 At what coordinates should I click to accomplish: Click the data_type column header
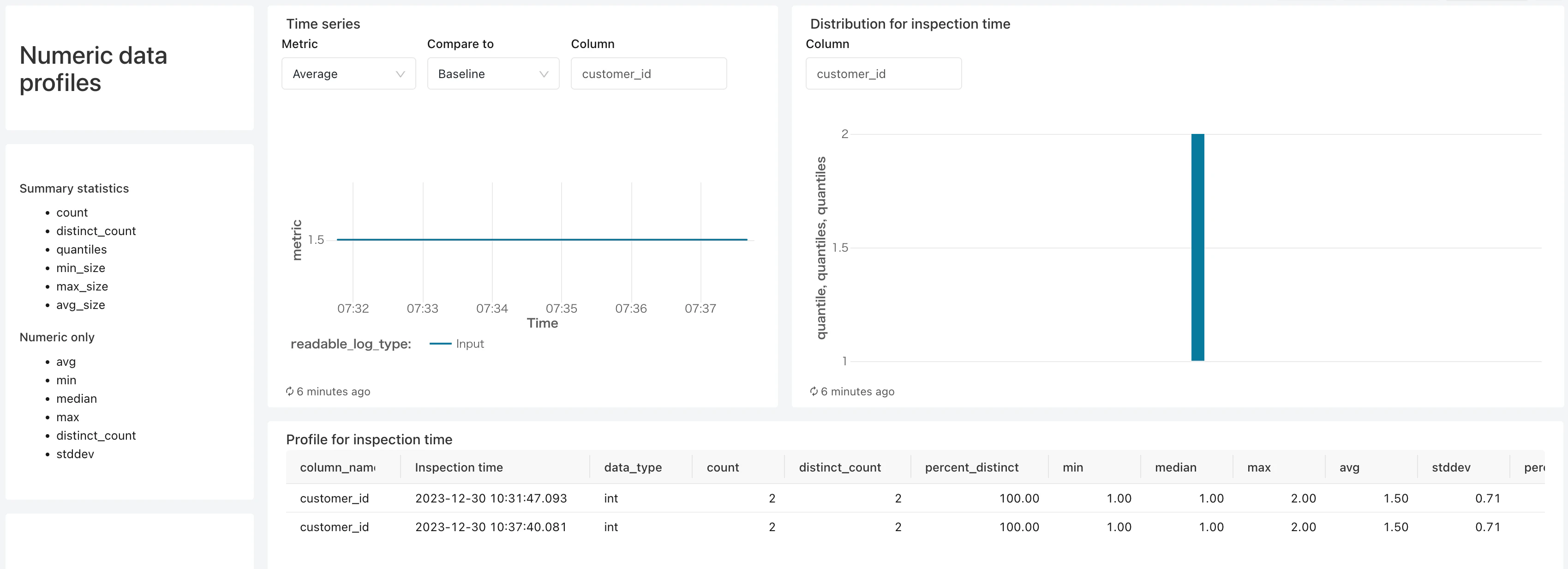pyautogui.click(x=633, y=467)
